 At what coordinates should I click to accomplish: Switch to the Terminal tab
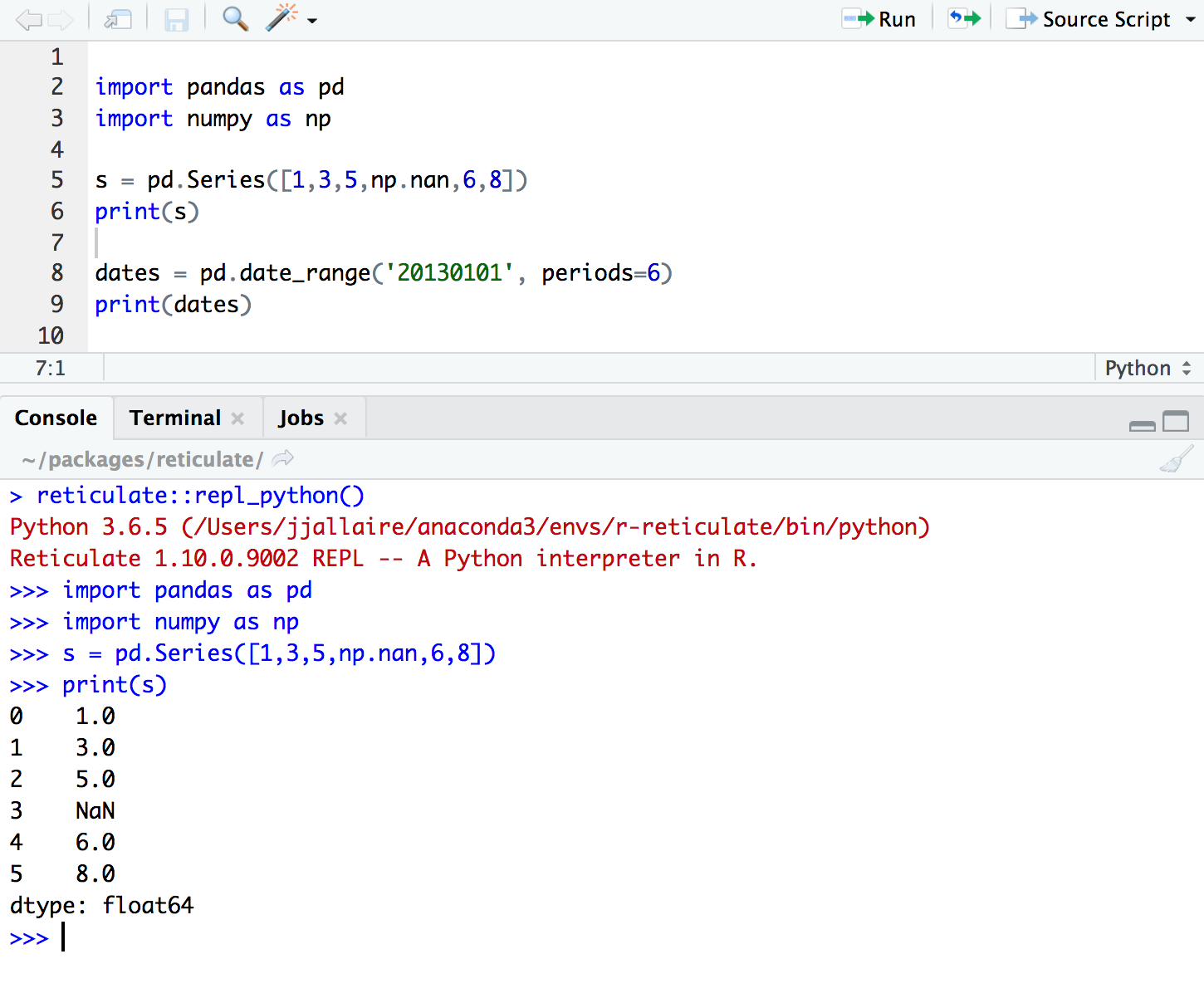[175, 418]
